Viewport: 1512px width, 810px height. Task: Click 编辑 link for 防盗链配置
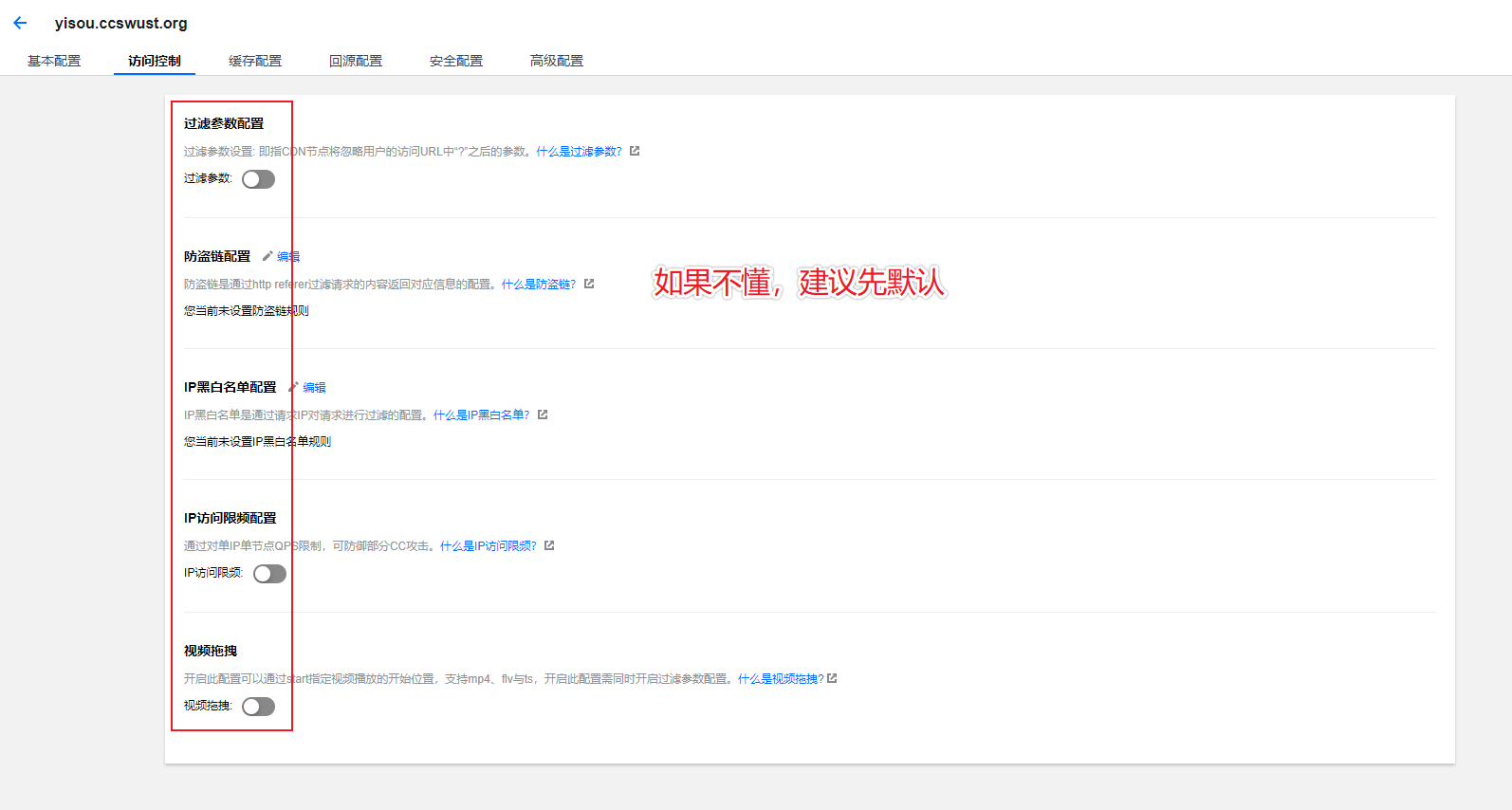(288, 257)
